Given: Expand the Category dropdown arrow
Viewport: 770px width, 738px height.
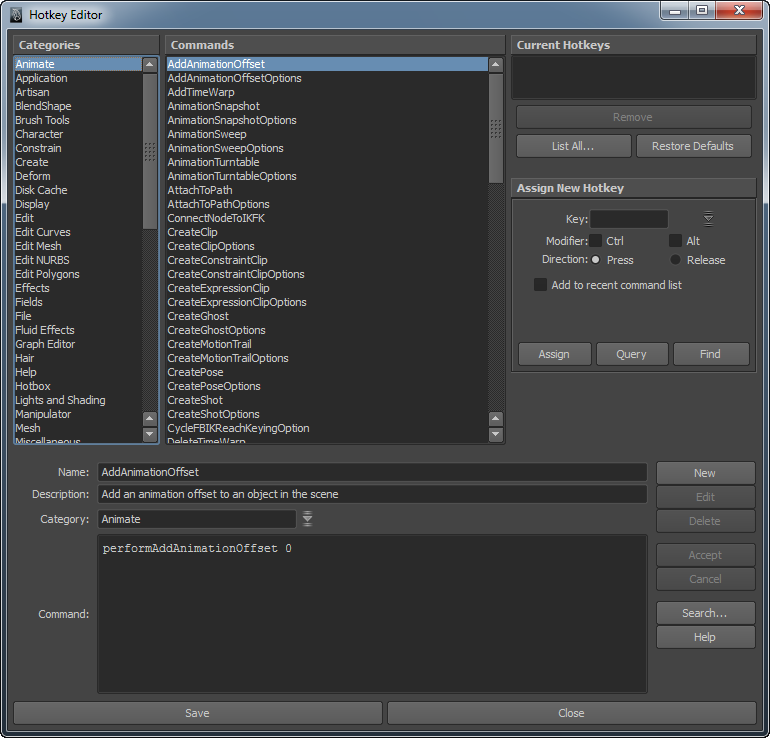Looking at the screenshot, I should 308,519.
